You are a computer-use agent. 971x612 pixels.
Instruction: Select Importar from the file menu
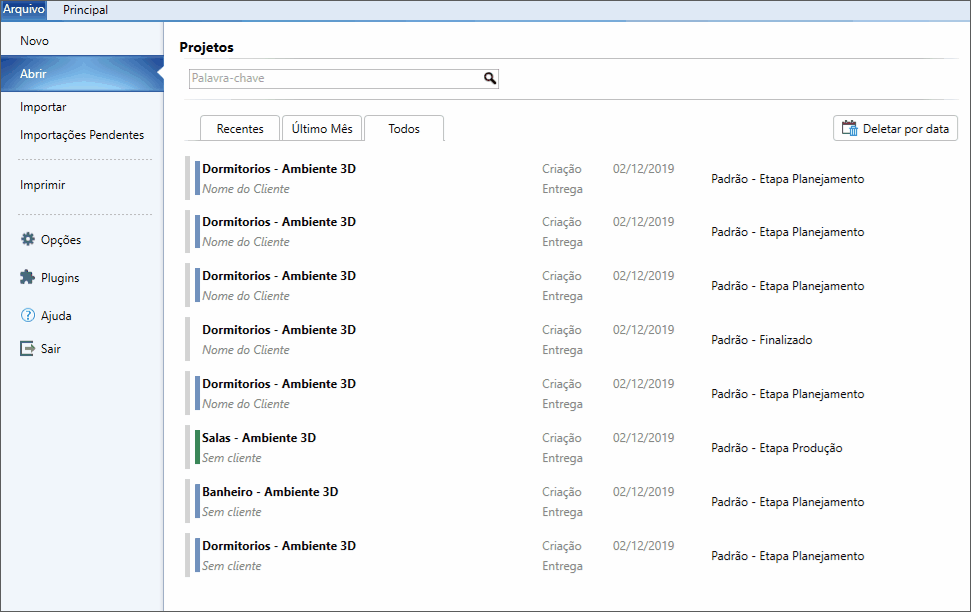click(x=43, y=107)
